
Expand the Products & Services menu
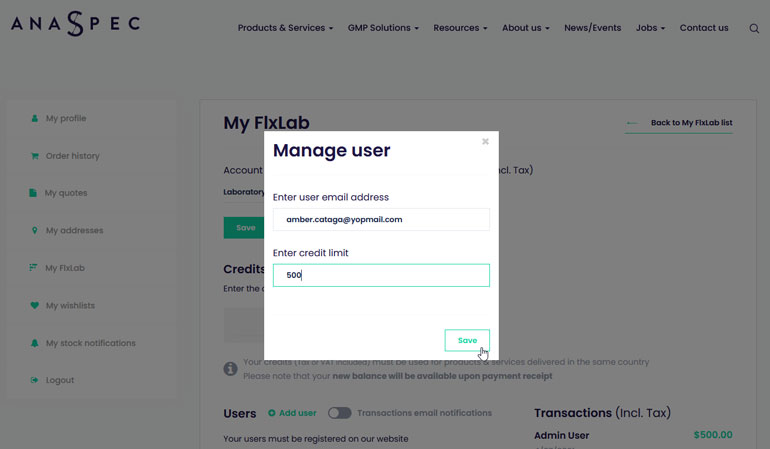[x=285, y=28]
